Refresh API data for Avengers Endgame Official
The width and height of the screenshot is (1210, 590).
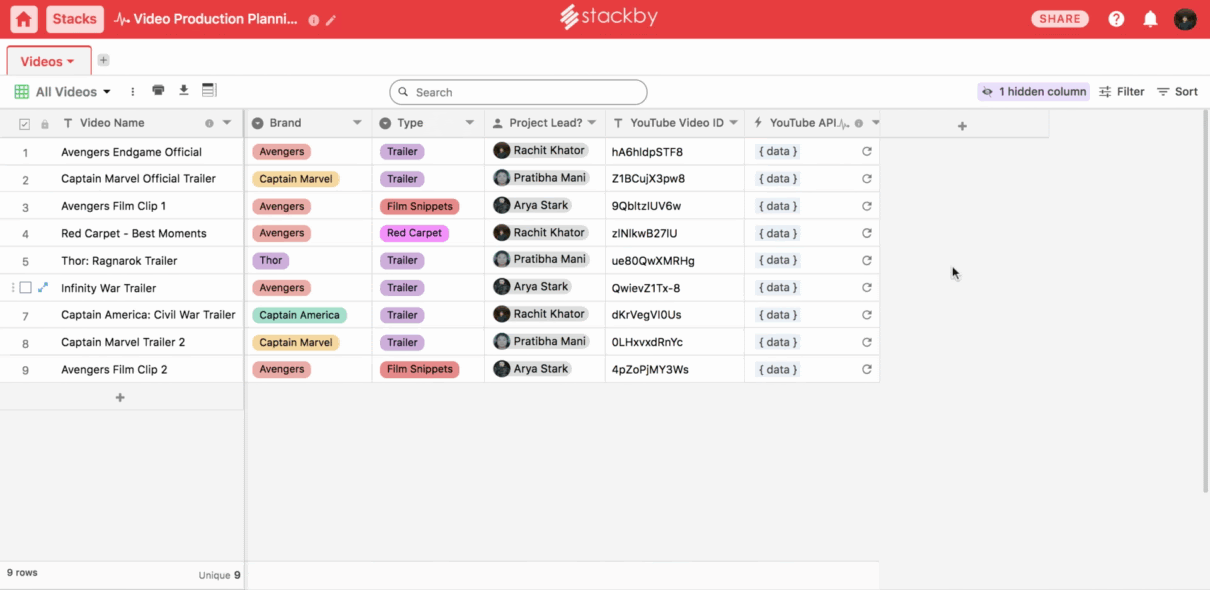coord(867,152)
